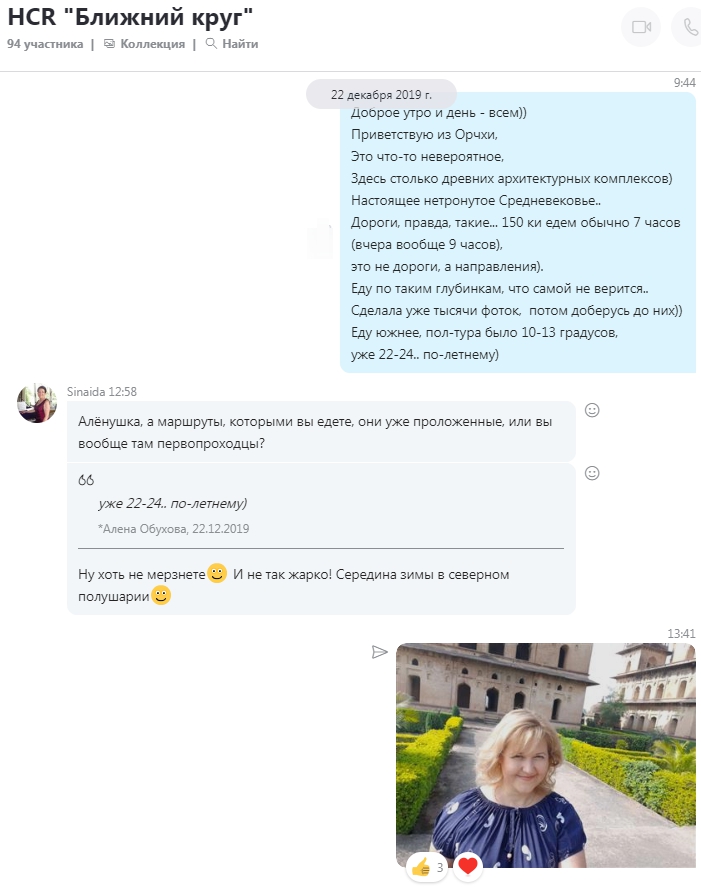The height and width of the screenshot is (887, 701).
Task: Open the 94 участника members list
Action: (x=45, y=44)
